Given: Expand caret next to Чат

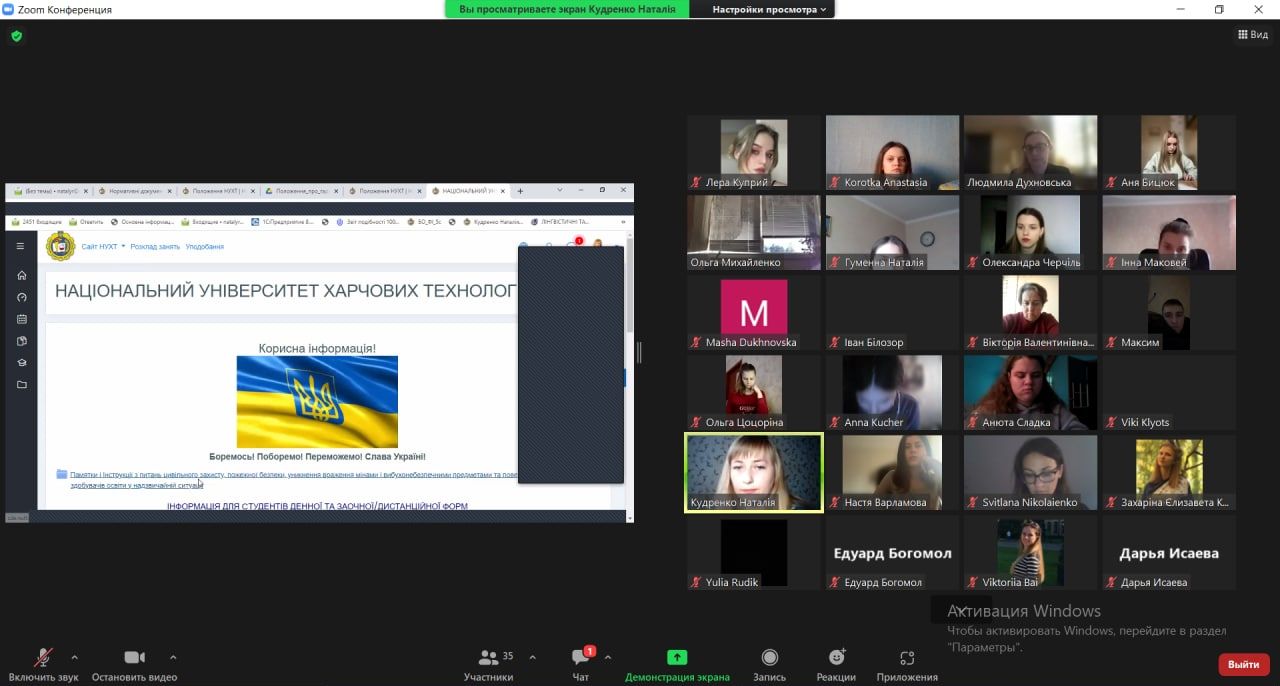Looking at the screenshot, I should pos(608,658).
